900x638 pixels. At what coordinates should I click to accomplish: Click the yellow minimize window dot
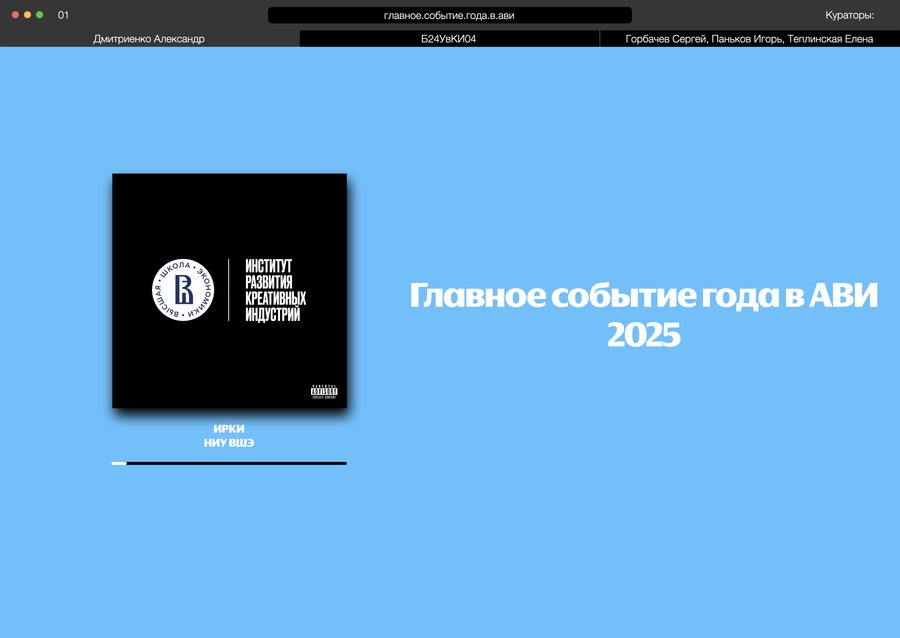(x=28, y=15)
